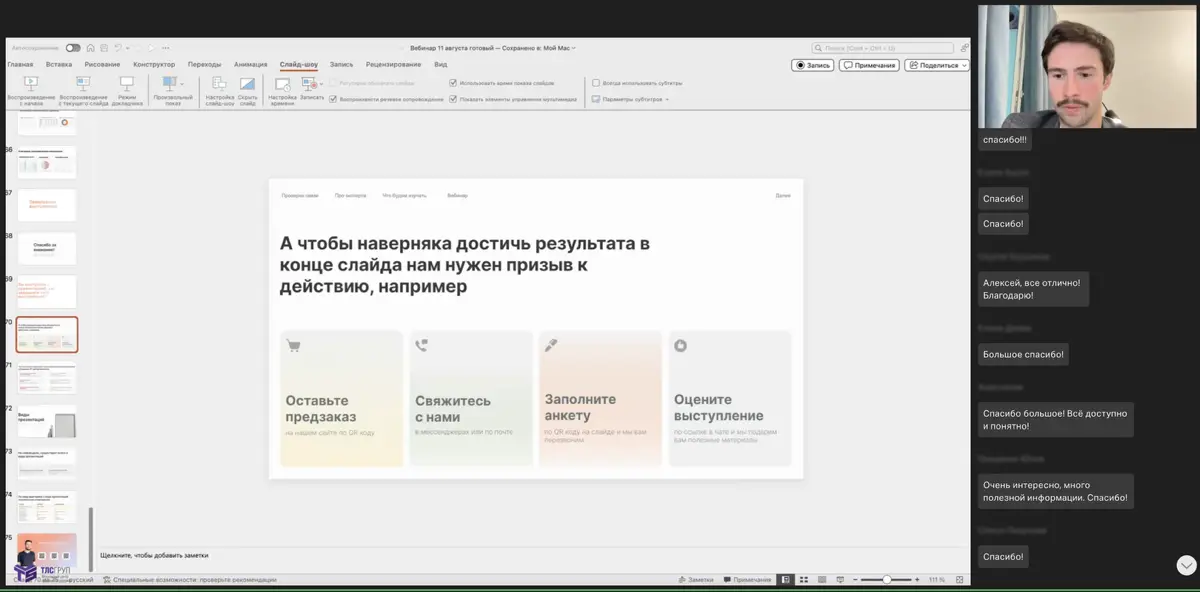Screen dimensions: 1200x592
Task: Open the Рецензирование tab
Action: point(394,64)
